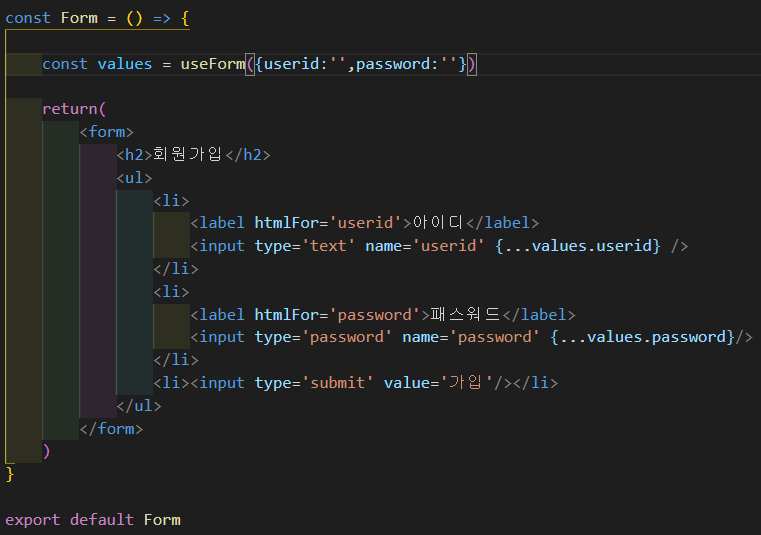Select the '가입' value string
761x535 pixels.
466,383
